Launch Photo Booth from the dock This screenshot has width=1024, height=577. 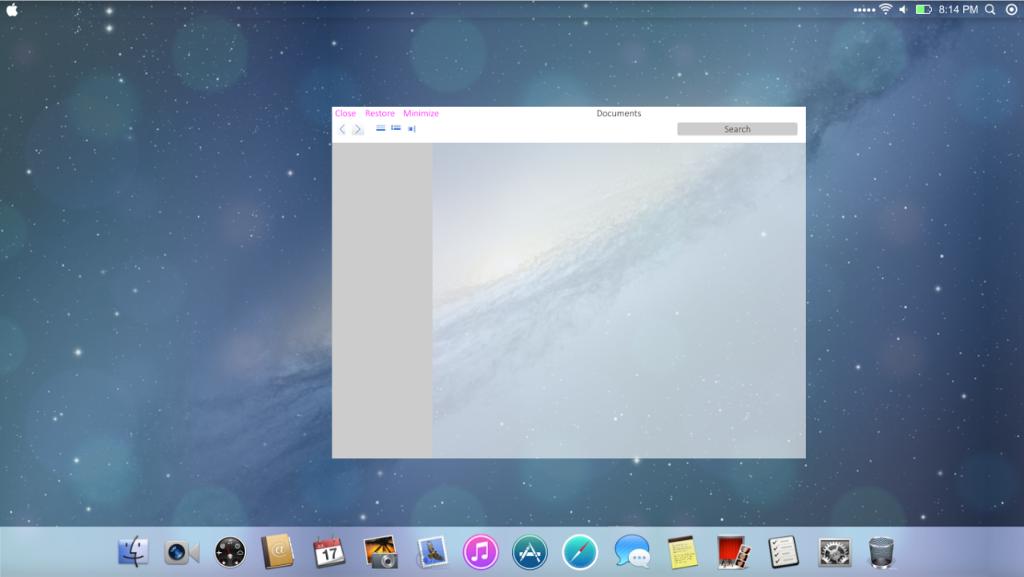click(732, 552)
